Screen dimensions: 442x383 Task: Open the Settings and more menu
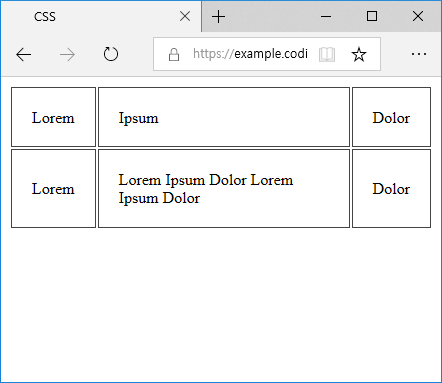point(419,54)
